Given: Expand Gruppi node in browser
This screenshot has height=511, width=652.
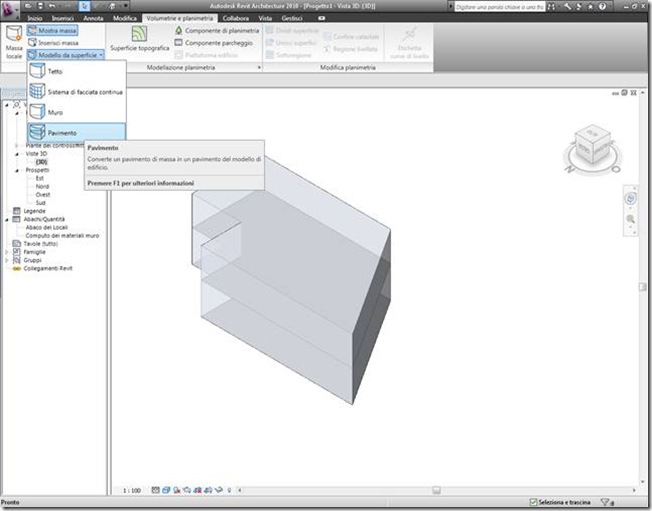Looking at the screenshot, I should pos(7,260).
